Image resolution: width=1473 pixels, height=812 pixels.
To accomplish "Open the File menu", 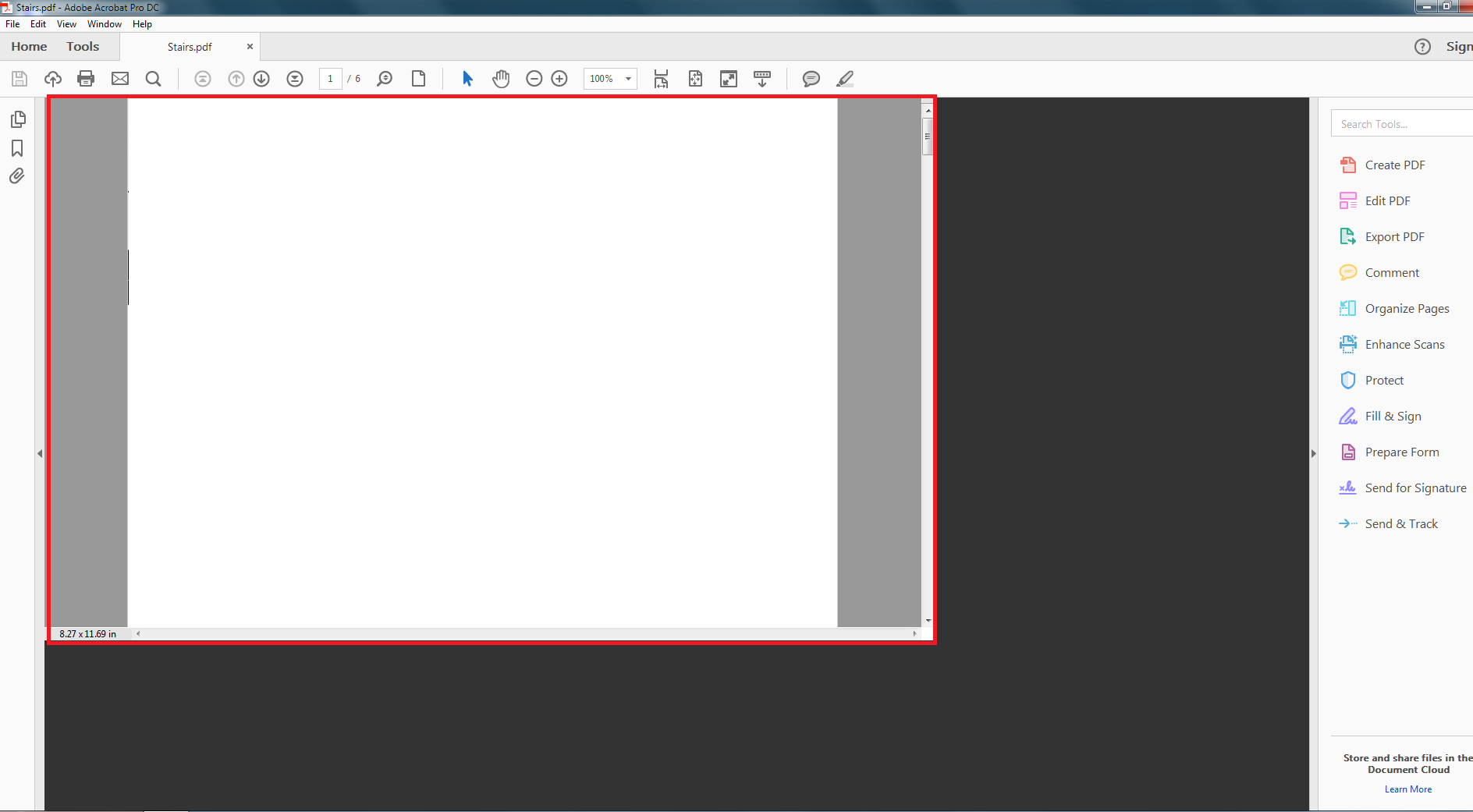I will tap(12, 23).
